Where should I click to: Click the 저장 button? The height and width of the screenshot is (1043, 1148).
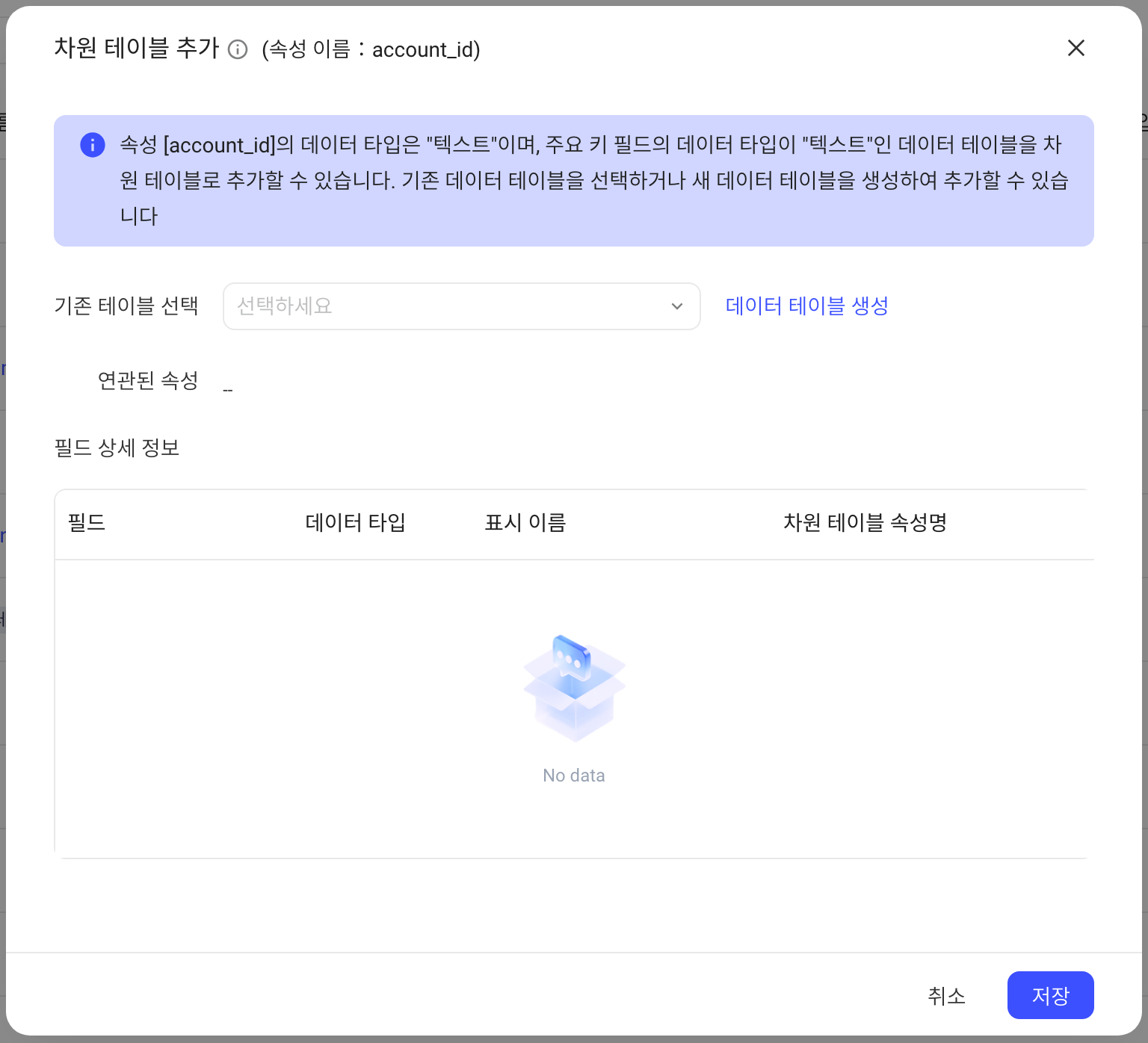point(1051,995)
